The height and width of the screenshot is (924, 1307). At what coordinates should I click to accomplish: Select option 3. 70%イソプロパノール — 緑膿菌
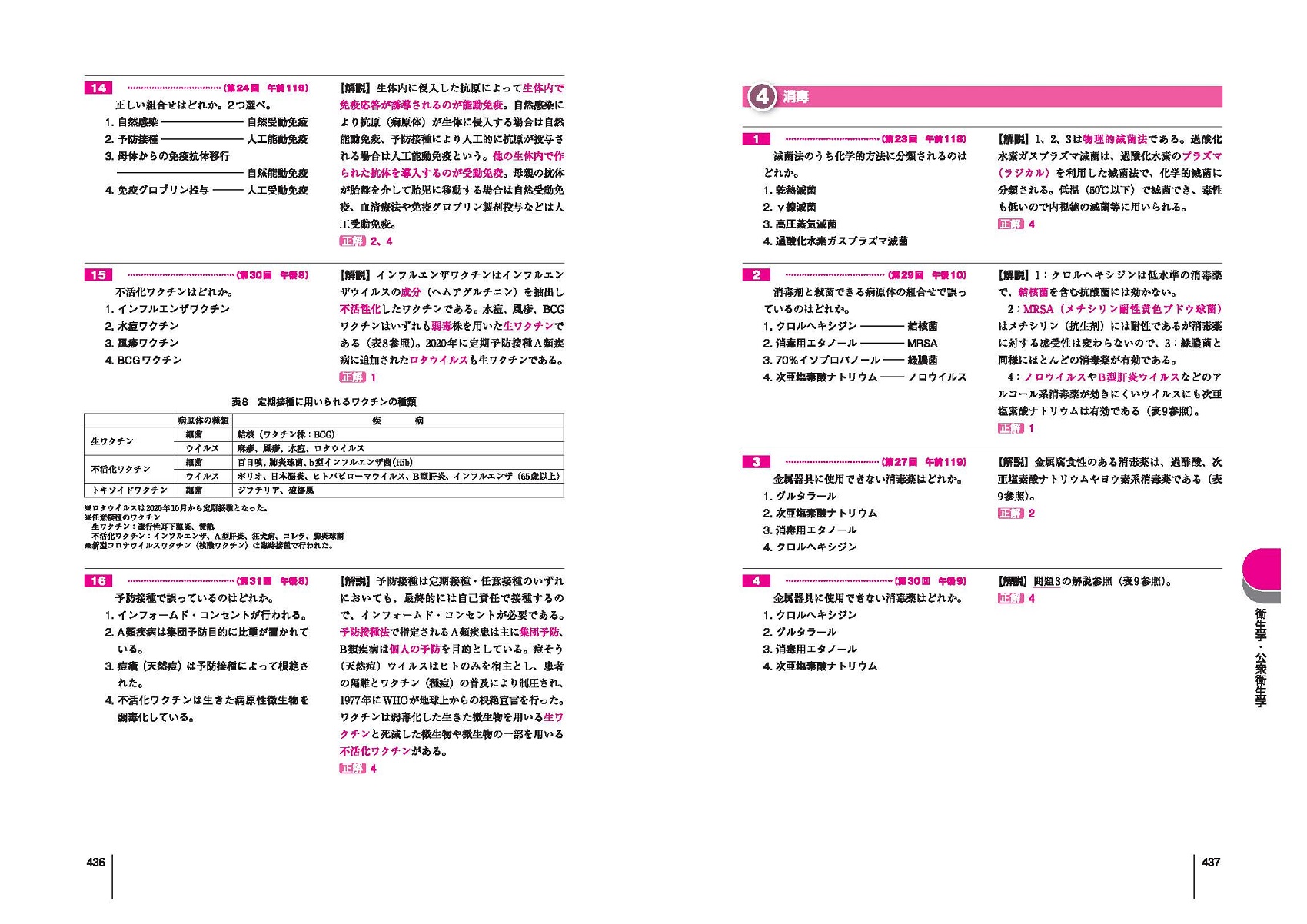(850, 360)
